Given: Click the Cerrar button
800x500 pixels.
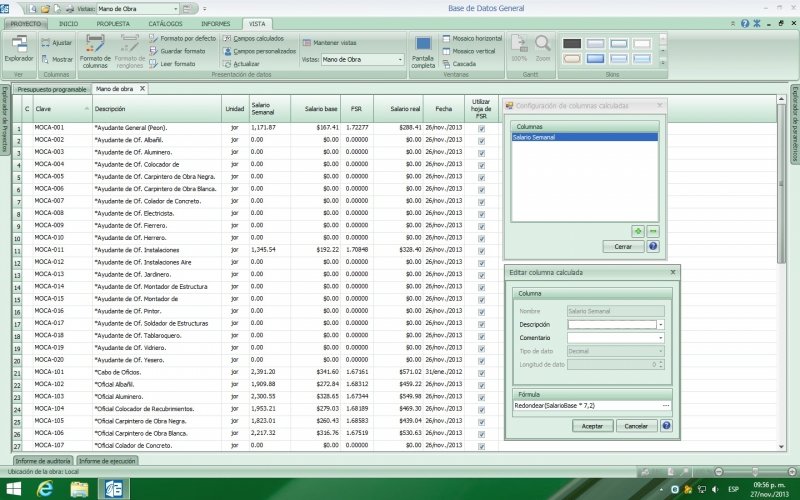Looking at the screenshot, I should pyautogui.click(x=623, y=246).
